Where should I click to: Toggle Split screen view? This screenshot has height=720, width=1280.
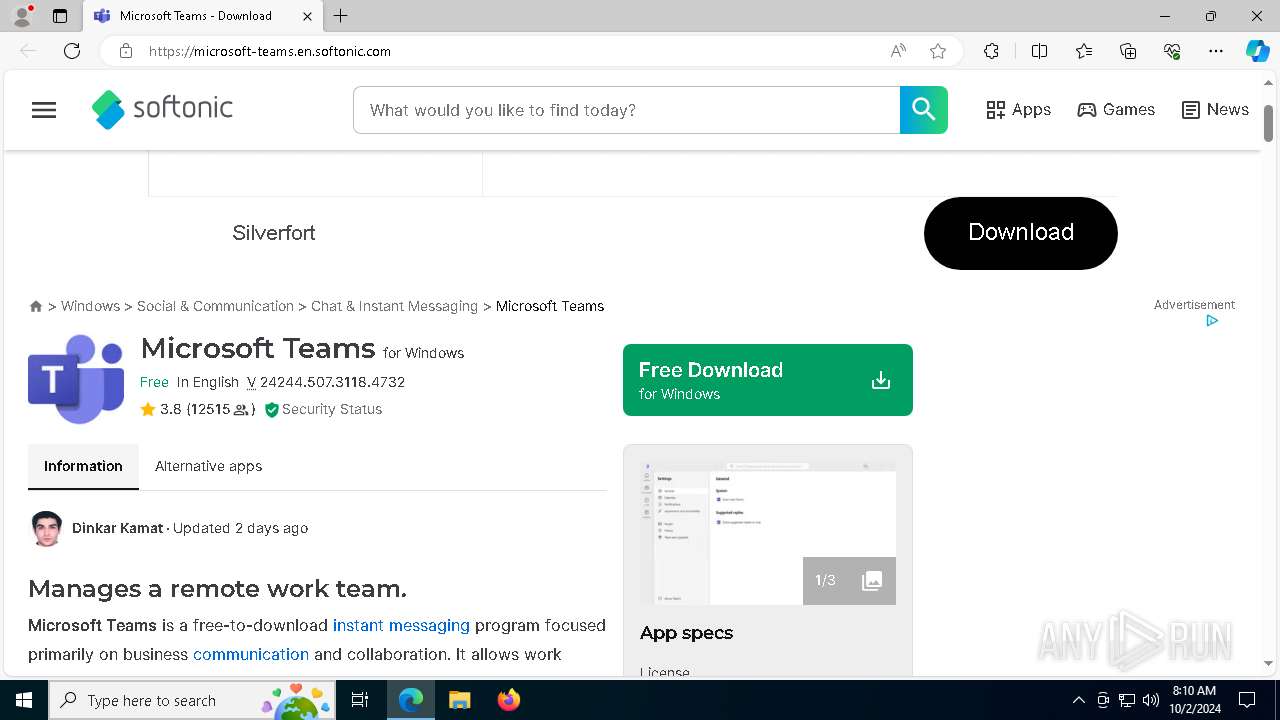tap(1039, 51)
